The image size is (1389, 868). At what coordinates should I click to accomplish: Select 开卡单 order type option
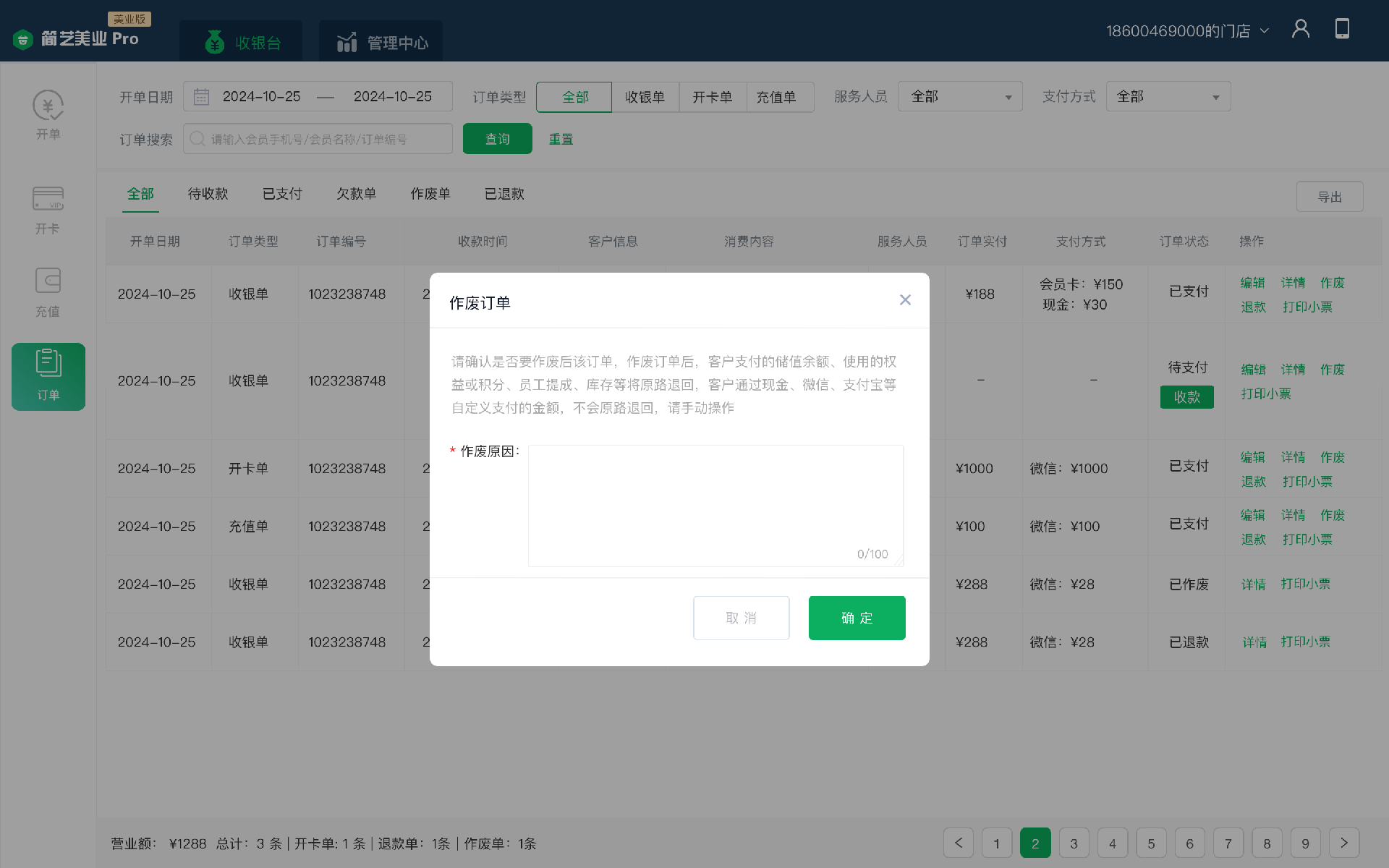tap(712, 97)
